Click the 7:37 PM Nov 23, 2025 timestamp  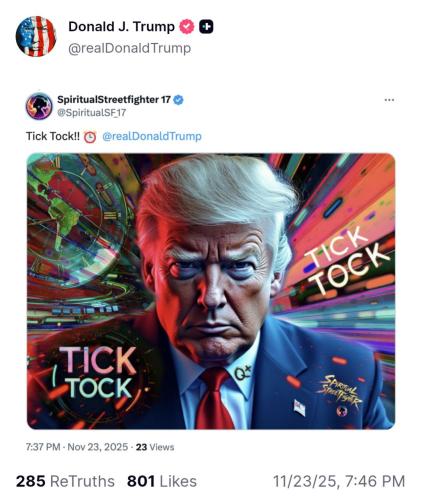(x=77, y=447)
